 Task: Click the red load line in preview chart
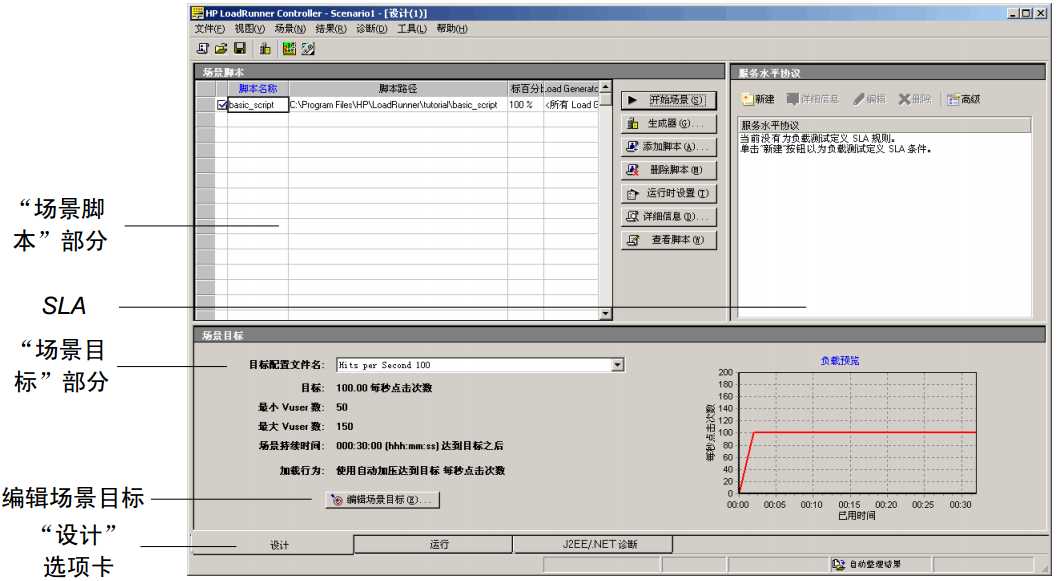tap(864, 432)
